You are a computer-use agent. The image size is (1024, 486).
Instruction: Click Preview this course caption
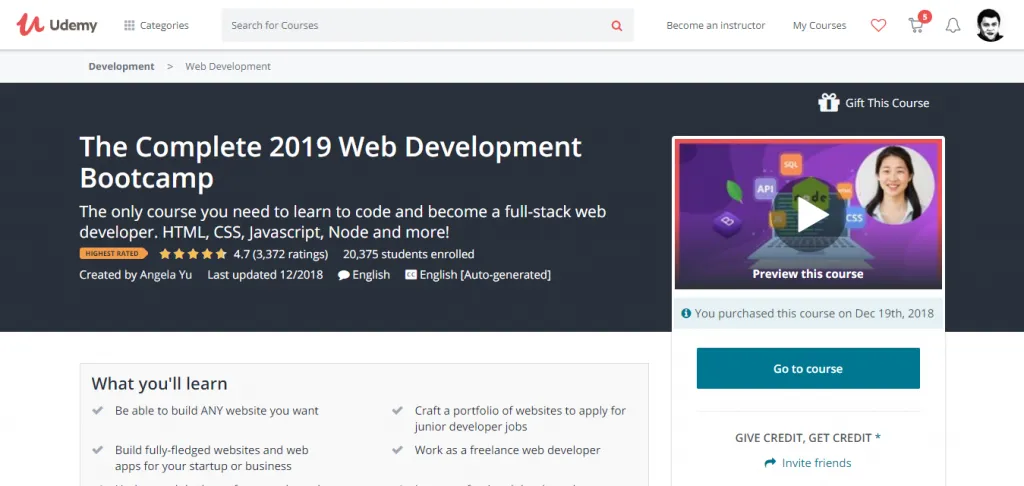coord(808,274)
